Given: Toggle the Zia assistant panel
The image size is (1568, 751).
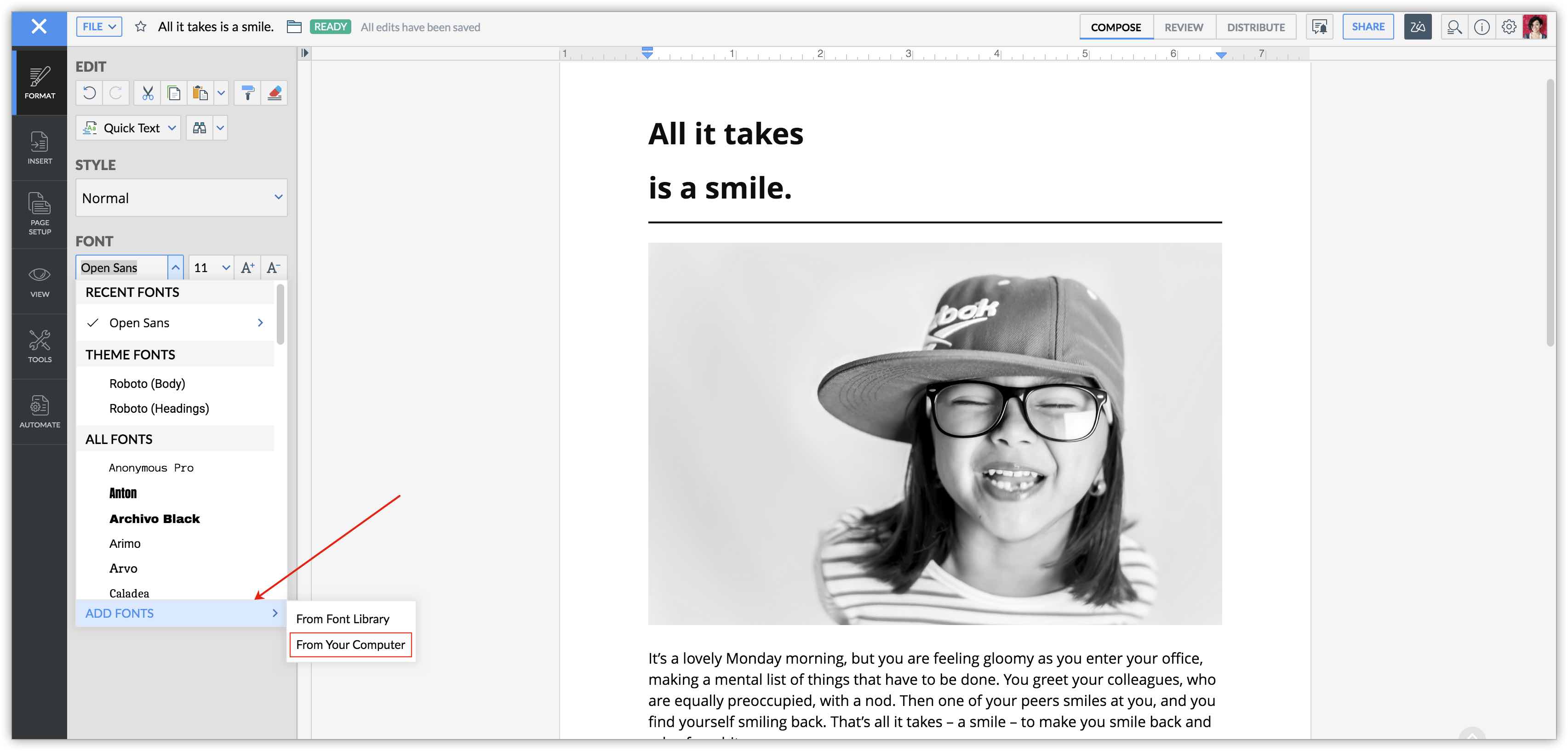Looking at the screenshot, I should (x=1418, y=26).
